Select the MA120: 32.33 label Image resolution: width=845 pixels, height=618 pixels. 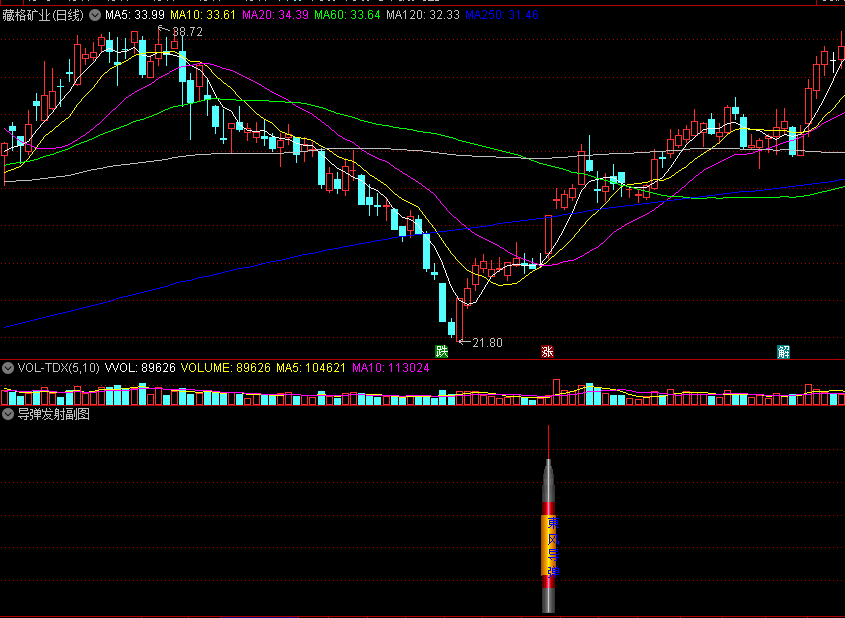coord(422,15)
